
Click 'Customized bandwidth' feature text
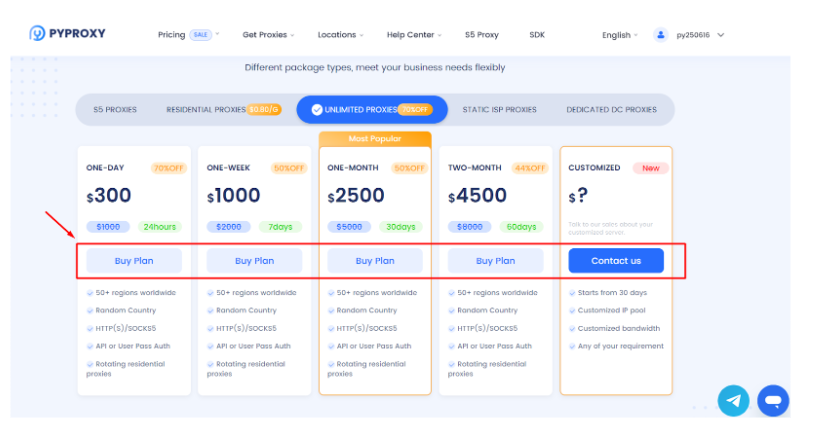[x=619, y=328]
